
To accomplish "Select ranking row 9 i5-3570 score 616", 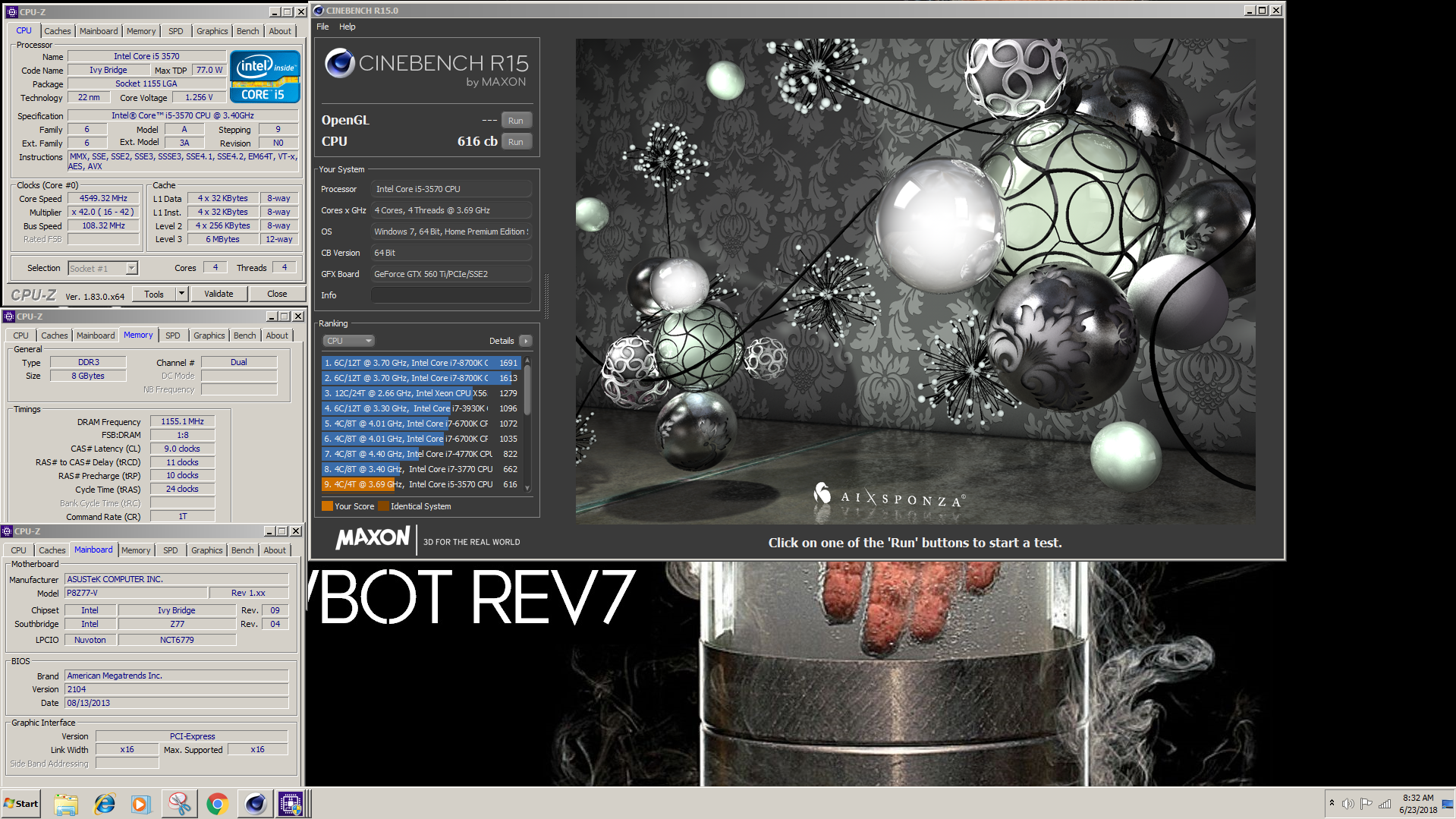I will (421, 484).
